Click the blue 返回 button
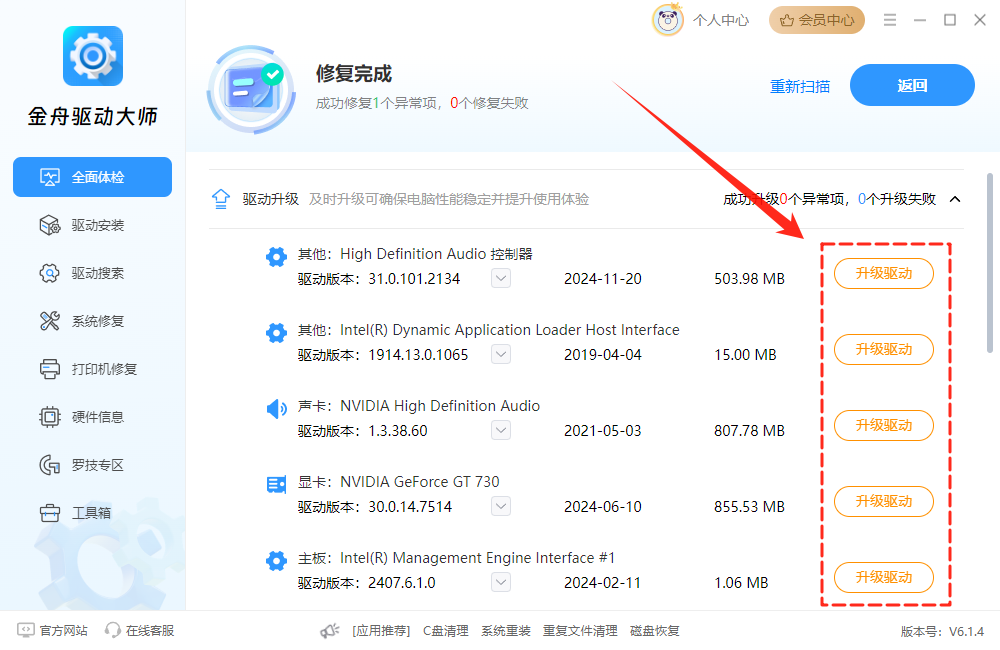 pos(912,85)
